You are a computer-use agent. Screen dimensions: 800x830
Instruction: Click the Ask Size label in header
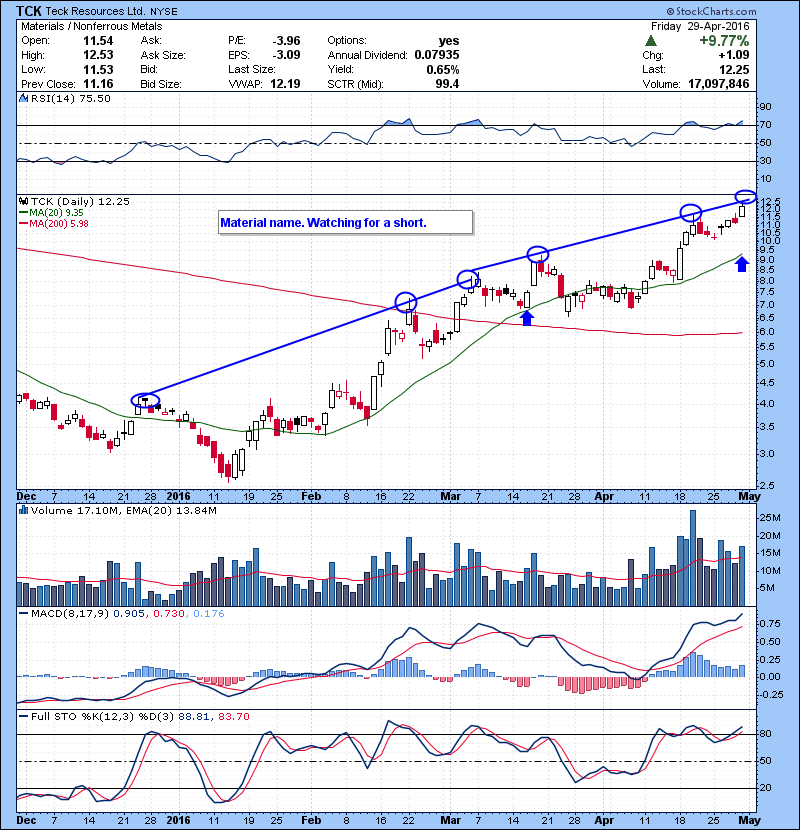163,55
